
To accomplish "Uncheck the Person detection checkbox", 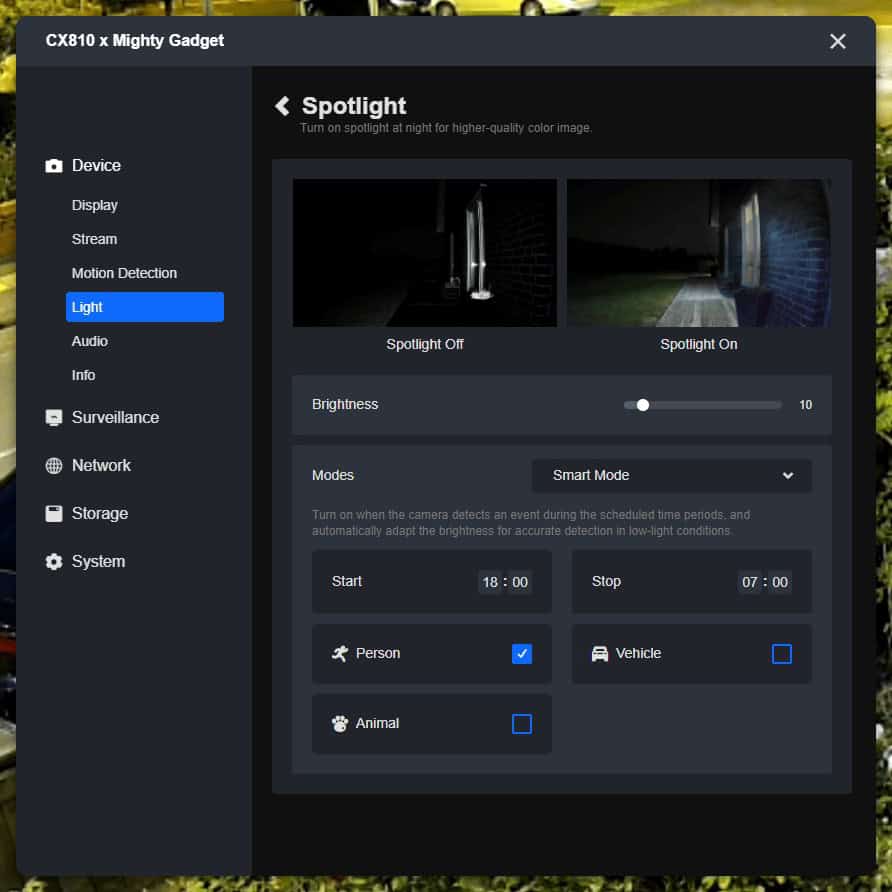I will coord(522,654).
